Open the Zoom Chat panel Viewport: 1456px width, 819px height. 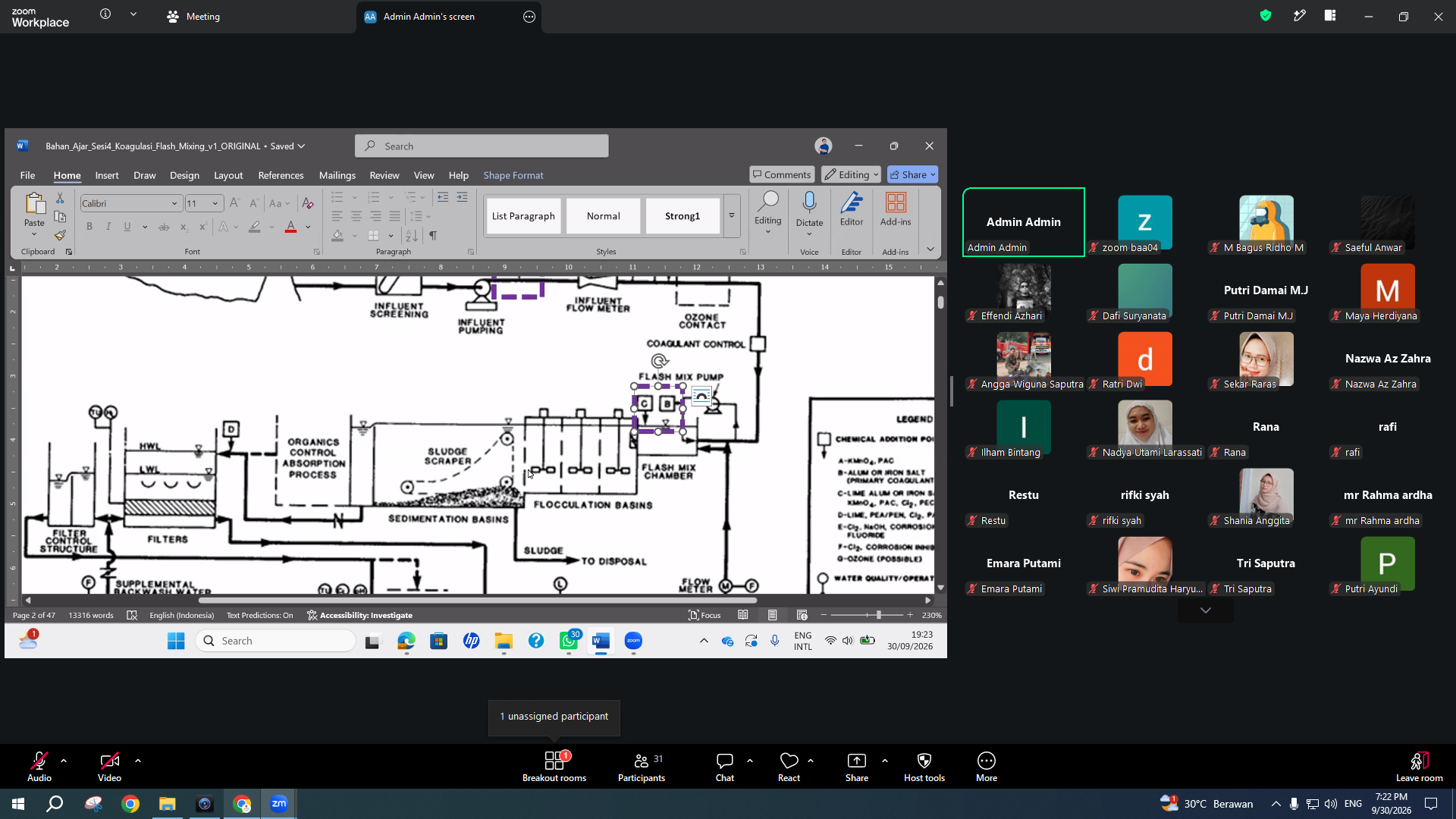coord(725,767)
